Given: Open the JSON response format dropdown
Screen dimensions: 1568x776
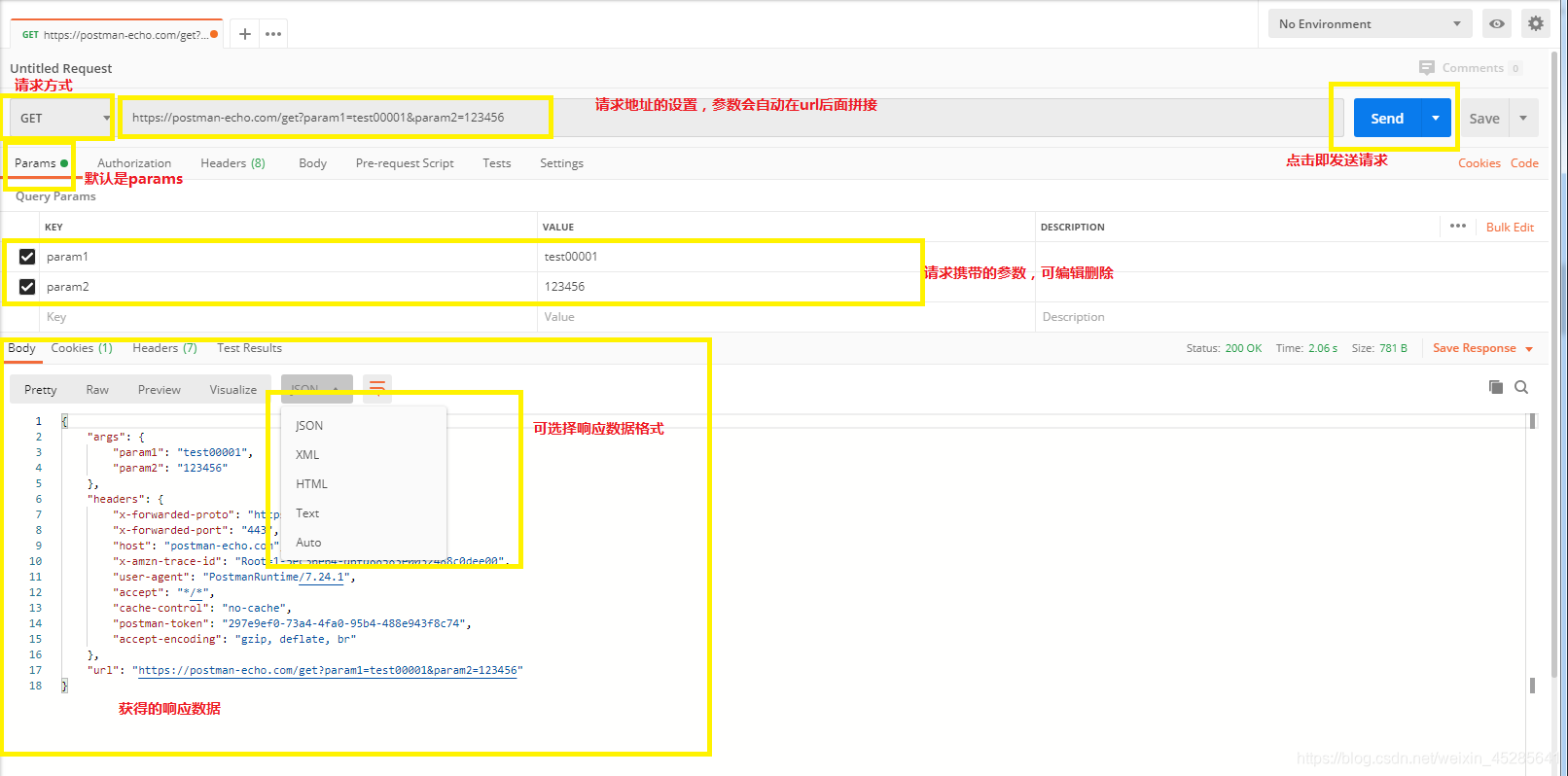Looking at the screenshot, I should click(x=317, y=388).
